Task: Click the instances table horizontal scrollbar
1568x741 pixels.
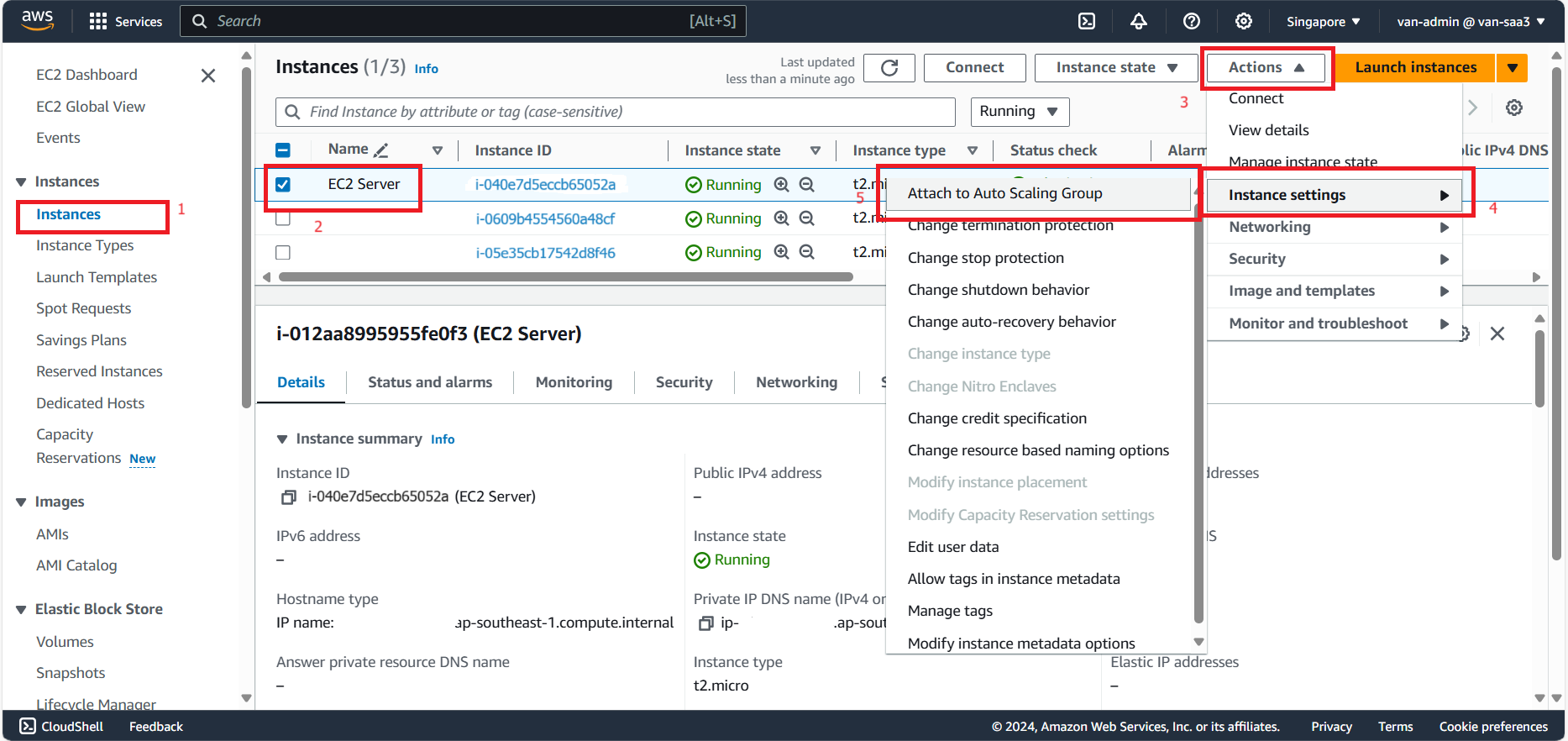Action: [565, 276]
